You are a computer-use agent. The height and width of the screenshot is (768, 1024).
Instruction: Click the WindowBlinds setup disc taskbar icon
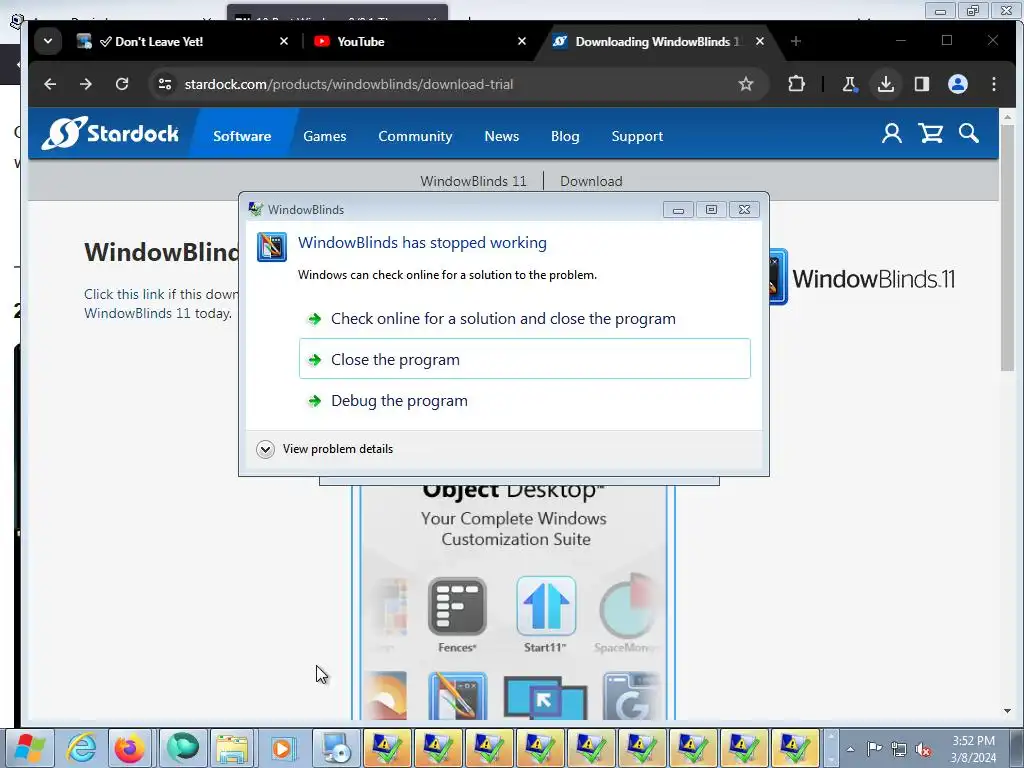click(x=336, y=748)
